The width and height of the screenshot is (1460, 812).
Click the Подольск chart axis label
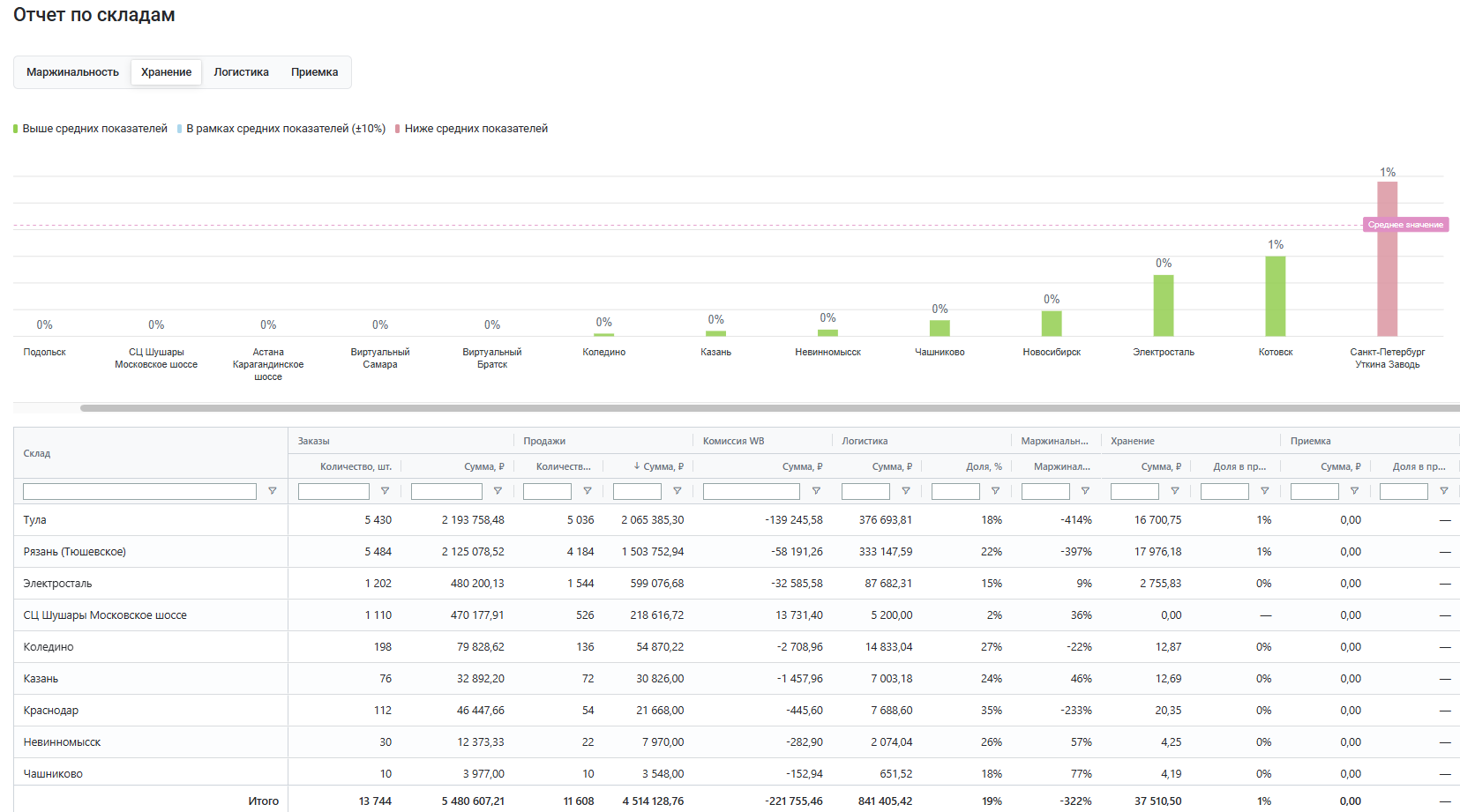pyautogui.click(x=45, y=352)
